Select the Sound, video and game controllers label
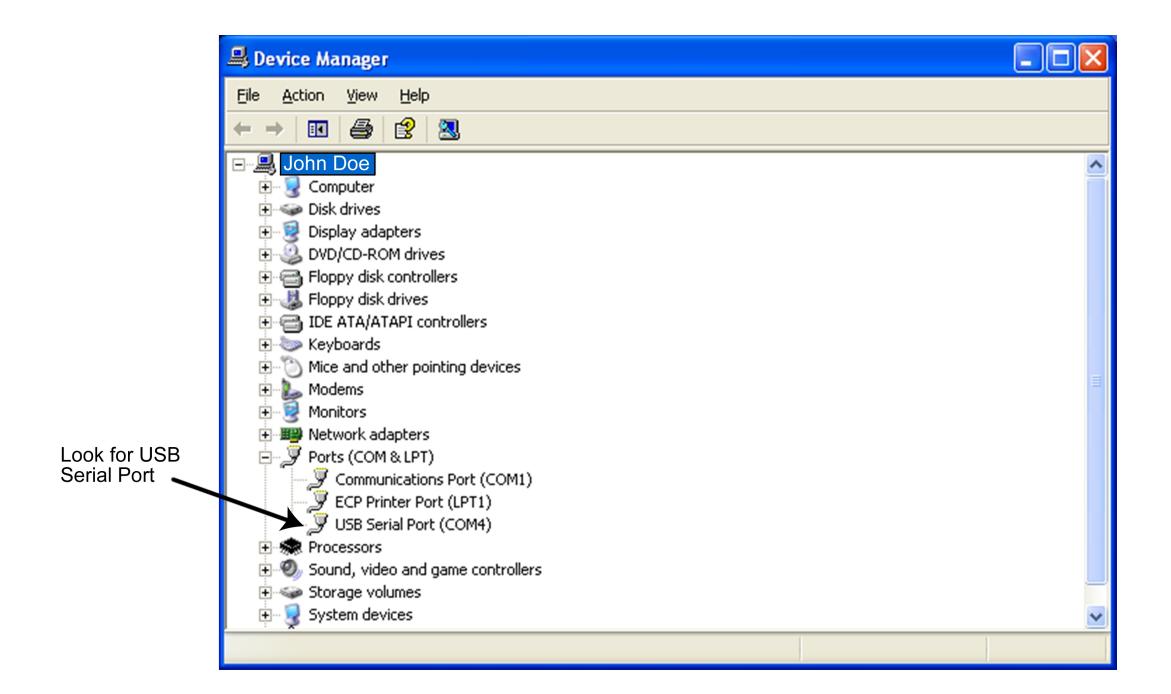 coord(424,570)
